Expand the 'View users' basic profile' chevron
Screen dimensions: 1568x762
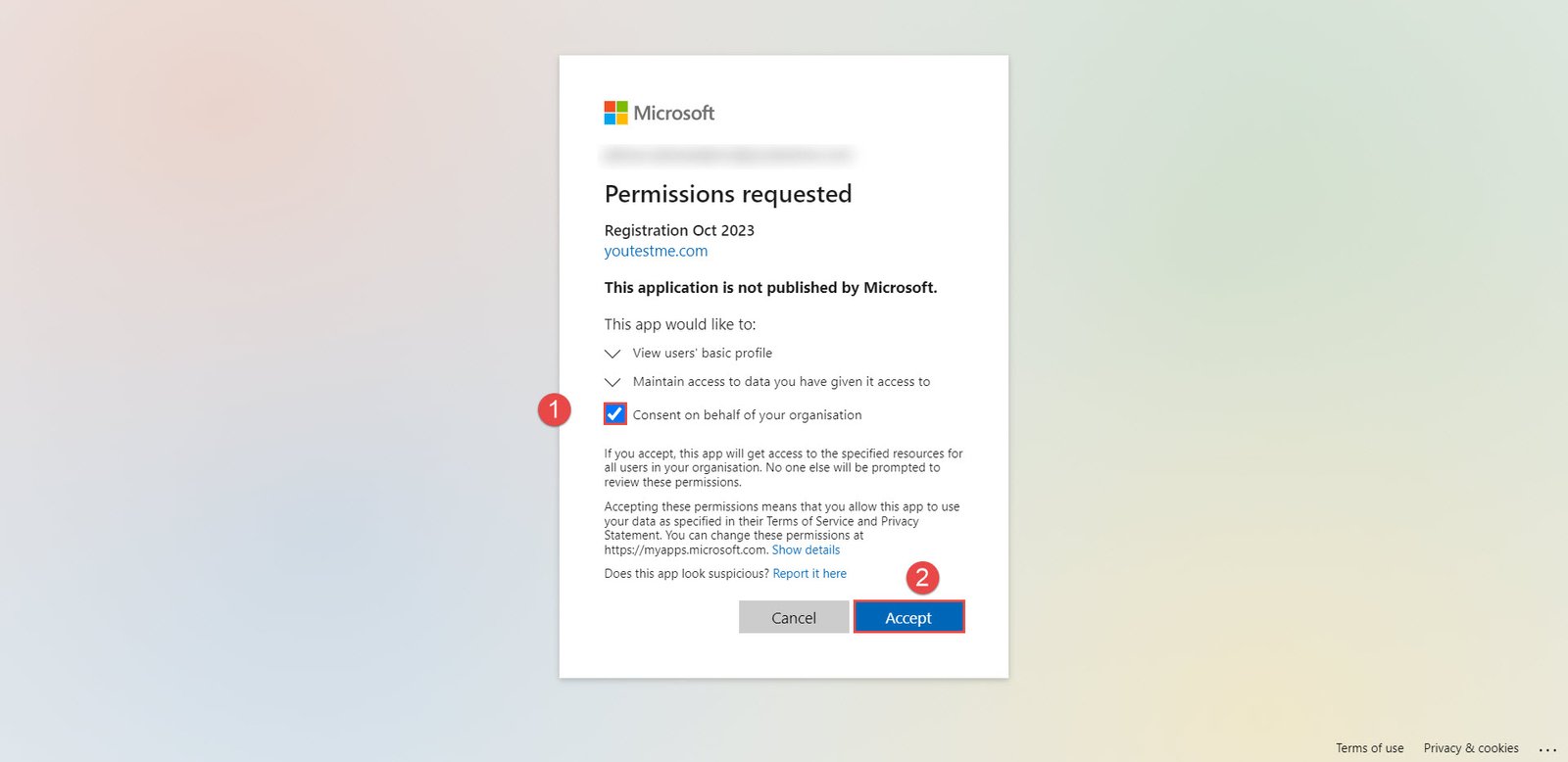click(612, 354)
